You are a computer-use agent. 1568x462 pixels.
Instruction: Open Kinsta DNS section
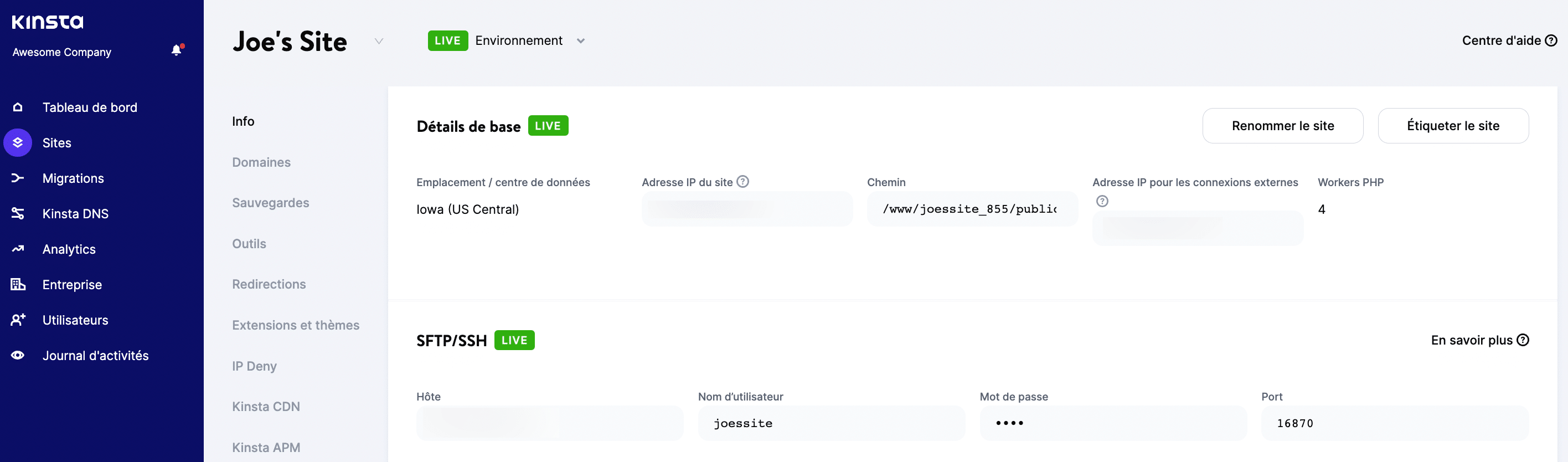coord(75,213)
